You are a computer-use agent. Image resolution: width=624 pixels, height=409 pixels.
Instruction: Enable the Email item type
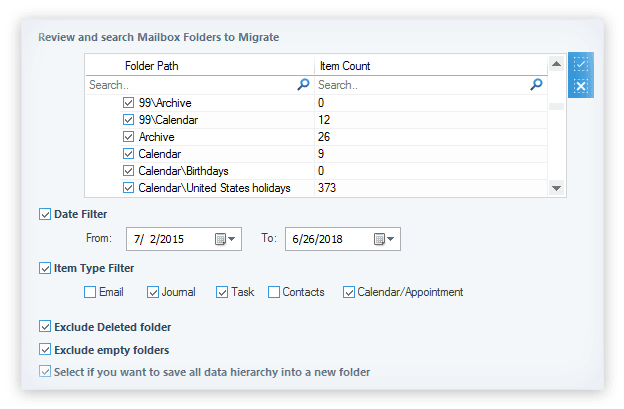pos(91,292)
